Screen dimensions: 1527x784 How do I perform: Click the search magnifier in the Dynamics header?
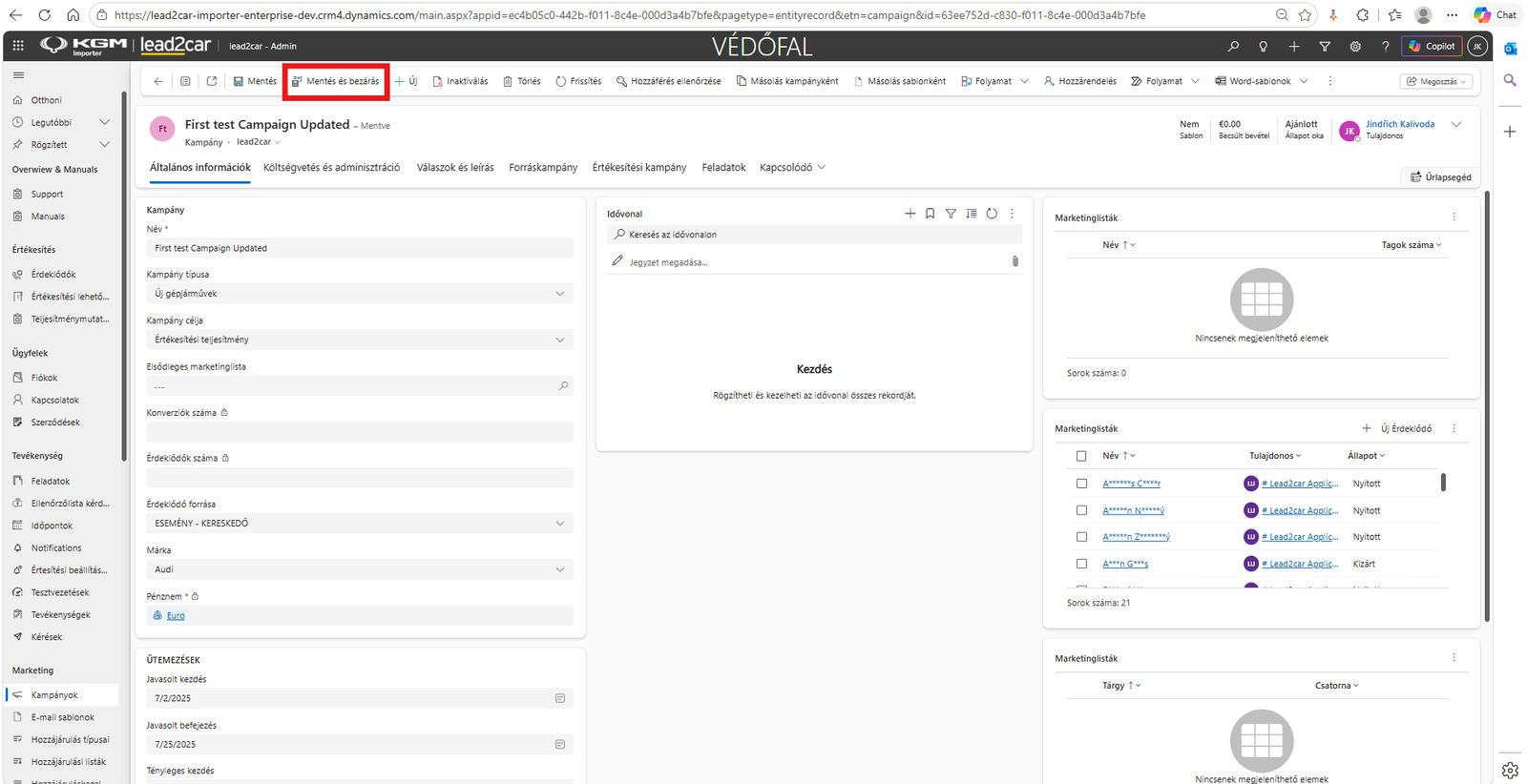[x=1233, y=46]
